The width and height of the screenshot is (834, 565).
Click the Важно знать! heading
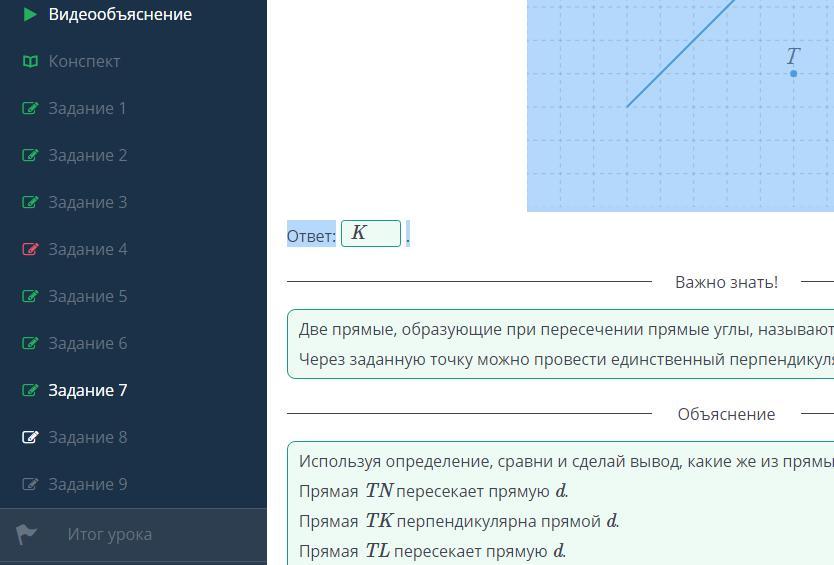click(x=726, y=282)
